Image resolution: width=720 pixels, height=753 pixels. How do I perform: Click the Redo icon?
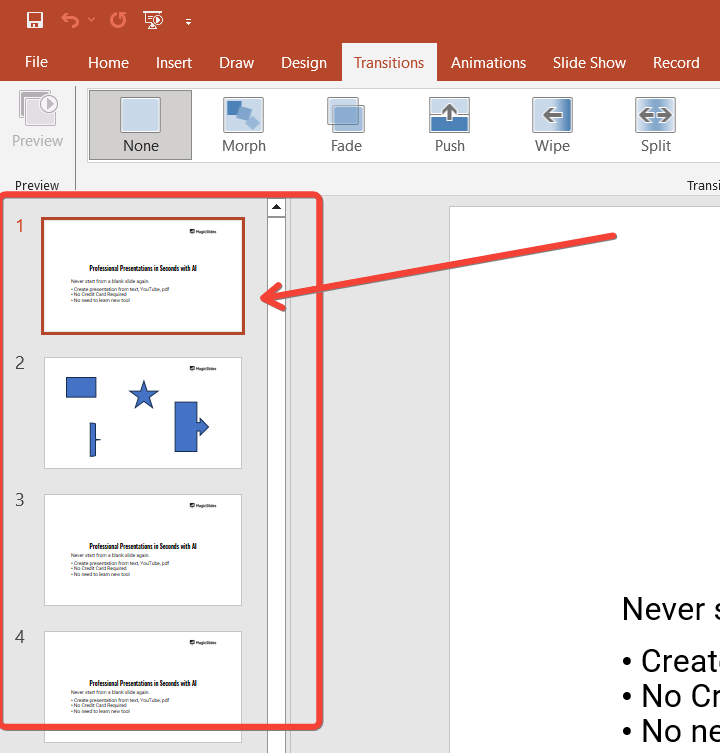(x=118, y=20)
